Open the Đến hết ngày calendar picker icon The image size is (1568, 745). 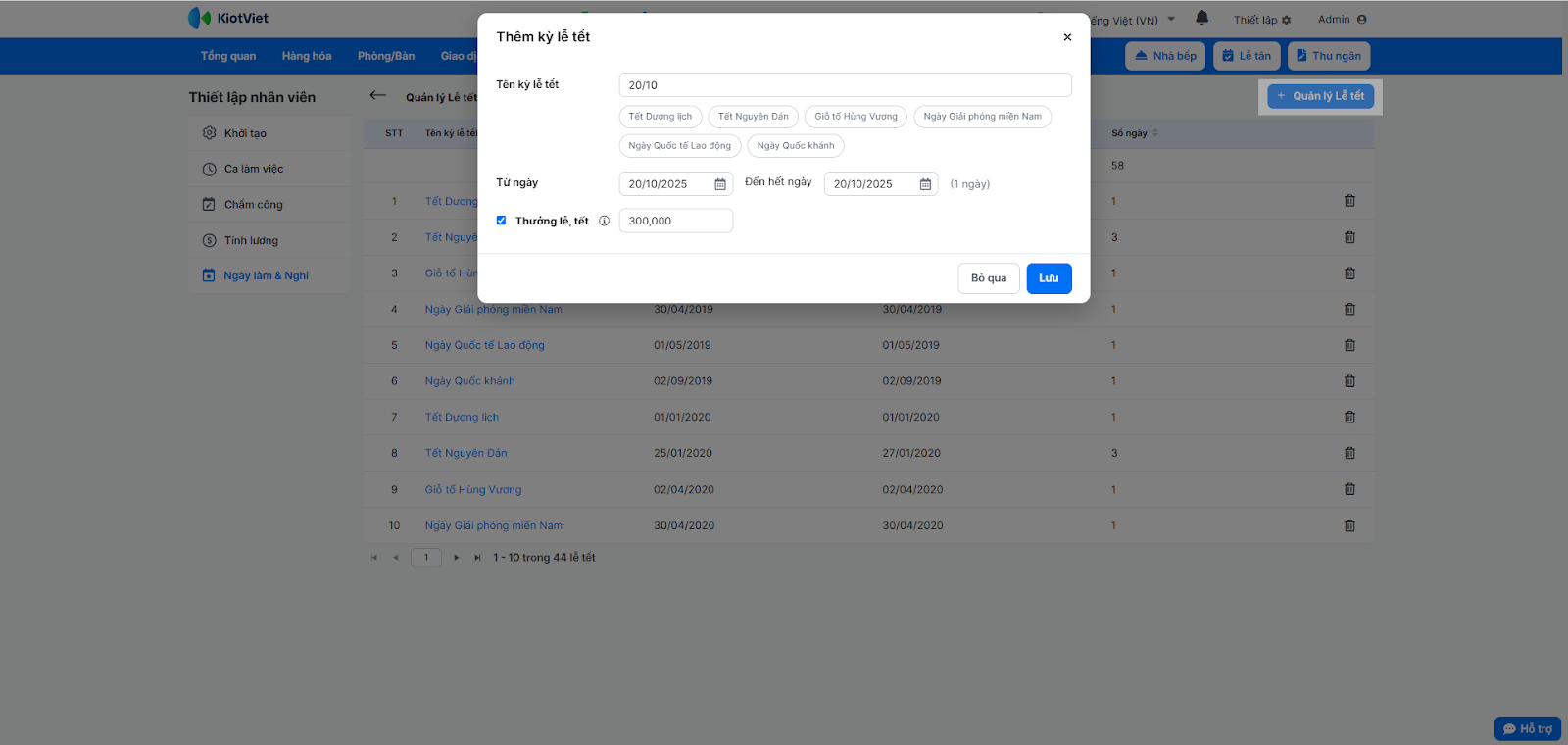click(925, 184)
